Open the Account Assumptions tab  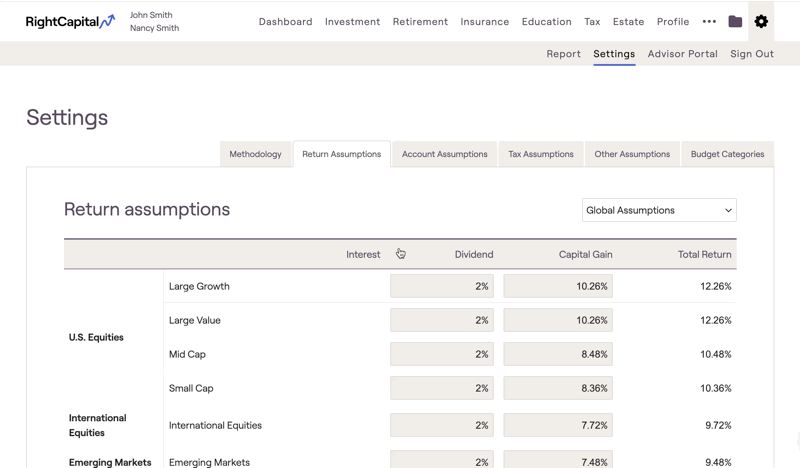coord(444,154)
